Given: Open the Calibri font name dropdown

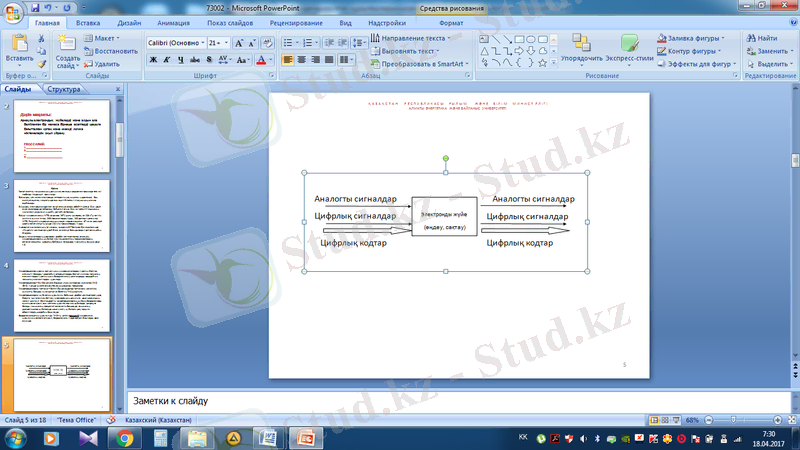Looking at the screenshot, I should (176, 43).
